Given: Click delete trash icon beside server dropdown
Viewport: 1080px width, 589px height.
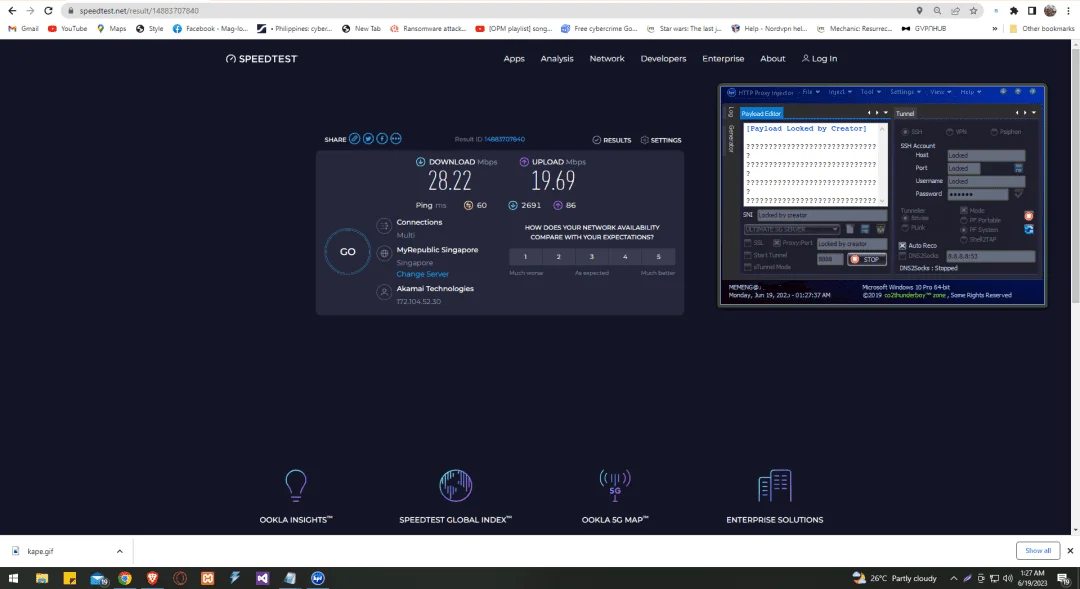Looking at the screenshot, I should [880, 229].
